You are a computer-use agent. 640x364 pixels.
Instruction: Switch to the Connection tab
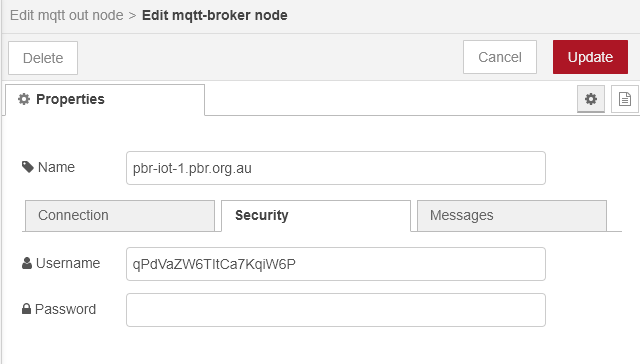click(x=120, y=215)
